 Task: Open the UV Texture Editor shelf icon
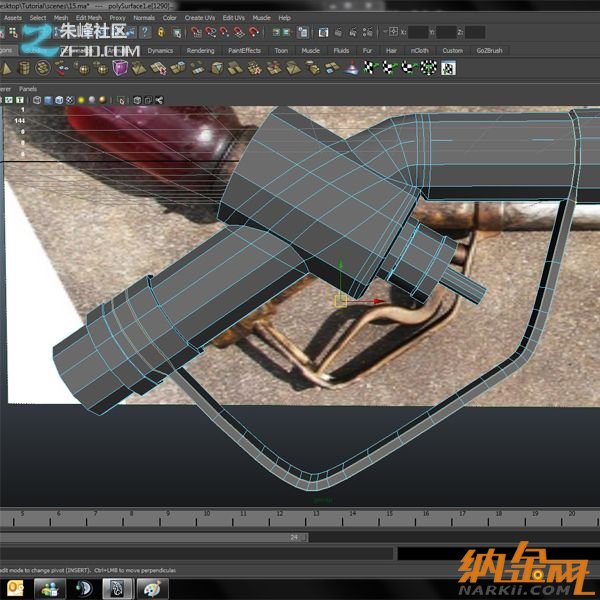coord(448,68)
